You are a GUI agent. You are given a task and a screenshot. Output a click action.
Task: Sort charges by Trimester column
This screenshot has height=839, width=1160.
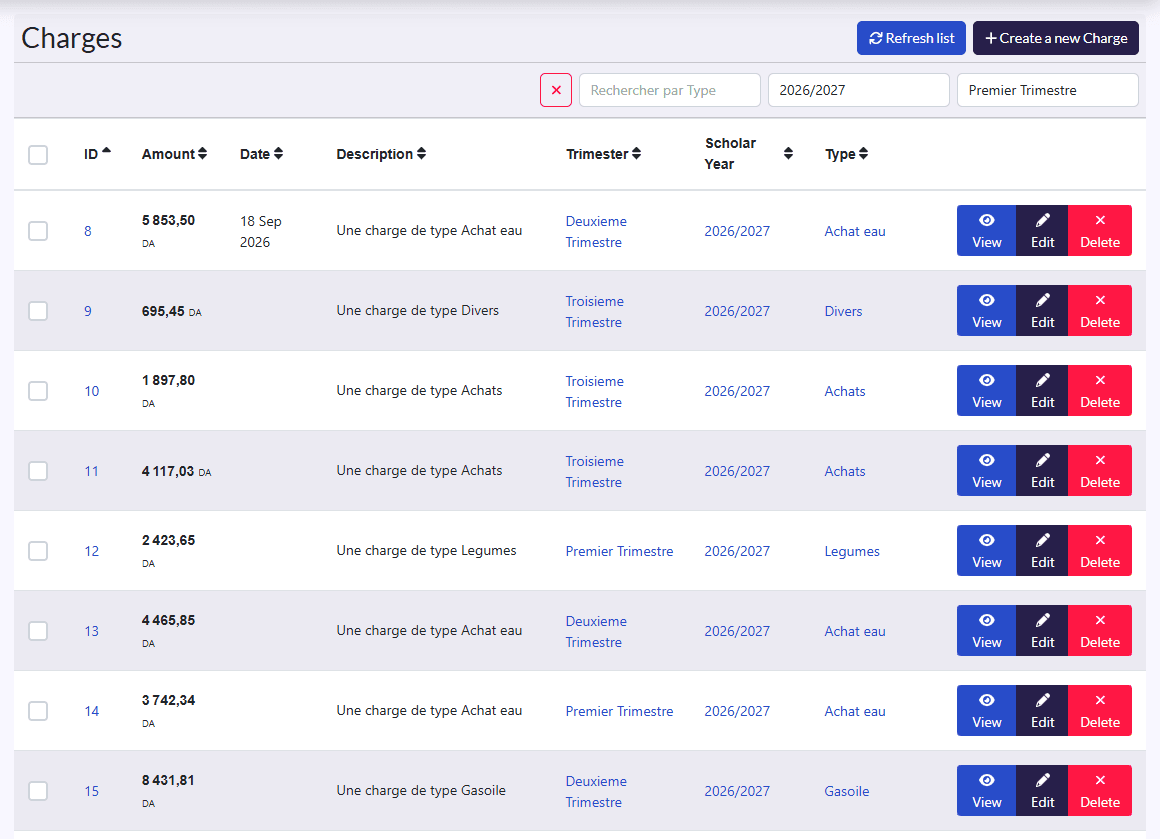pyautogui.click(x=604, y=154)
